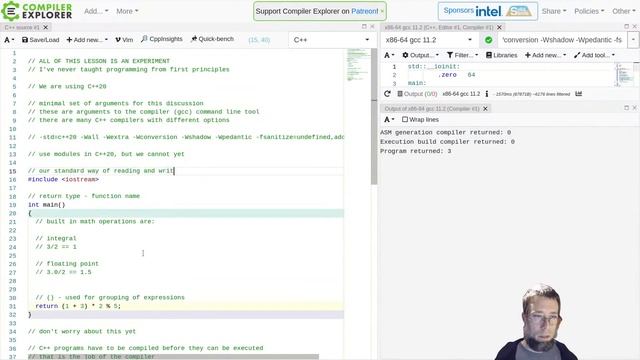Click the assembly pane minimap
Image resolution: width=640 pixels, height=360 pixels.
(624, 74)
